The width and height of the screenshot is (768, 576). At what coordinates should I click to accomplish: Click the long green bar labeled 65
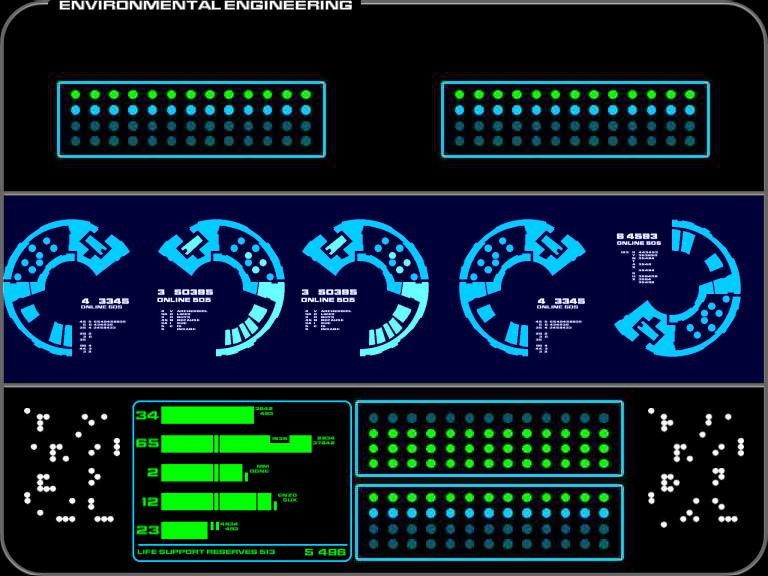pyautogui.click(x=237, y=444)
